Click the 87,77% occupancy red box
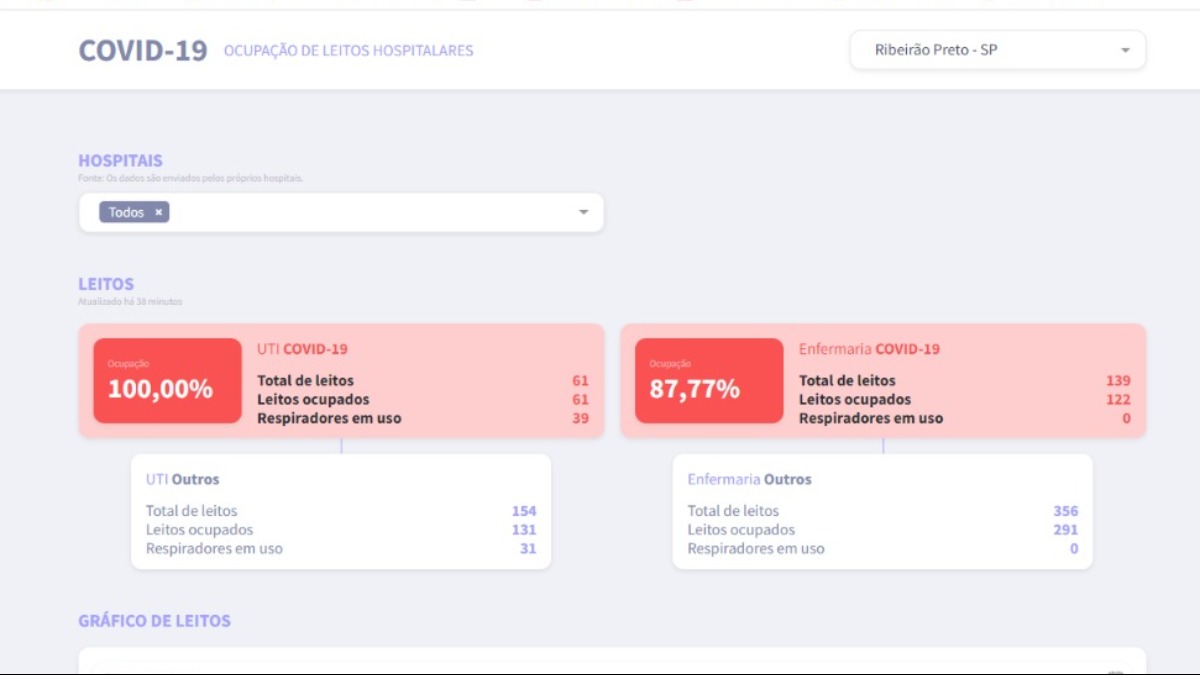Image resolution: width=1200 pixels, height=675 pixels. click(x=709, y=381)
